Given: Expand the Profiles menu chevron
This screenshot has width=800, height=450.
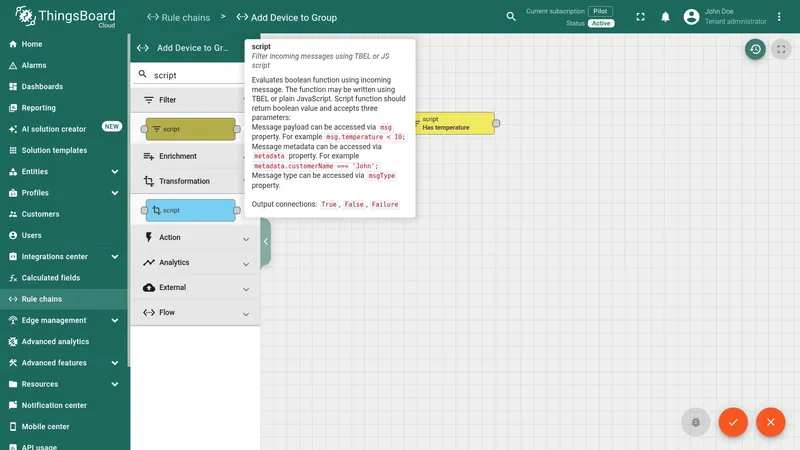Looking at the screenshot, I should pos(115,193).
